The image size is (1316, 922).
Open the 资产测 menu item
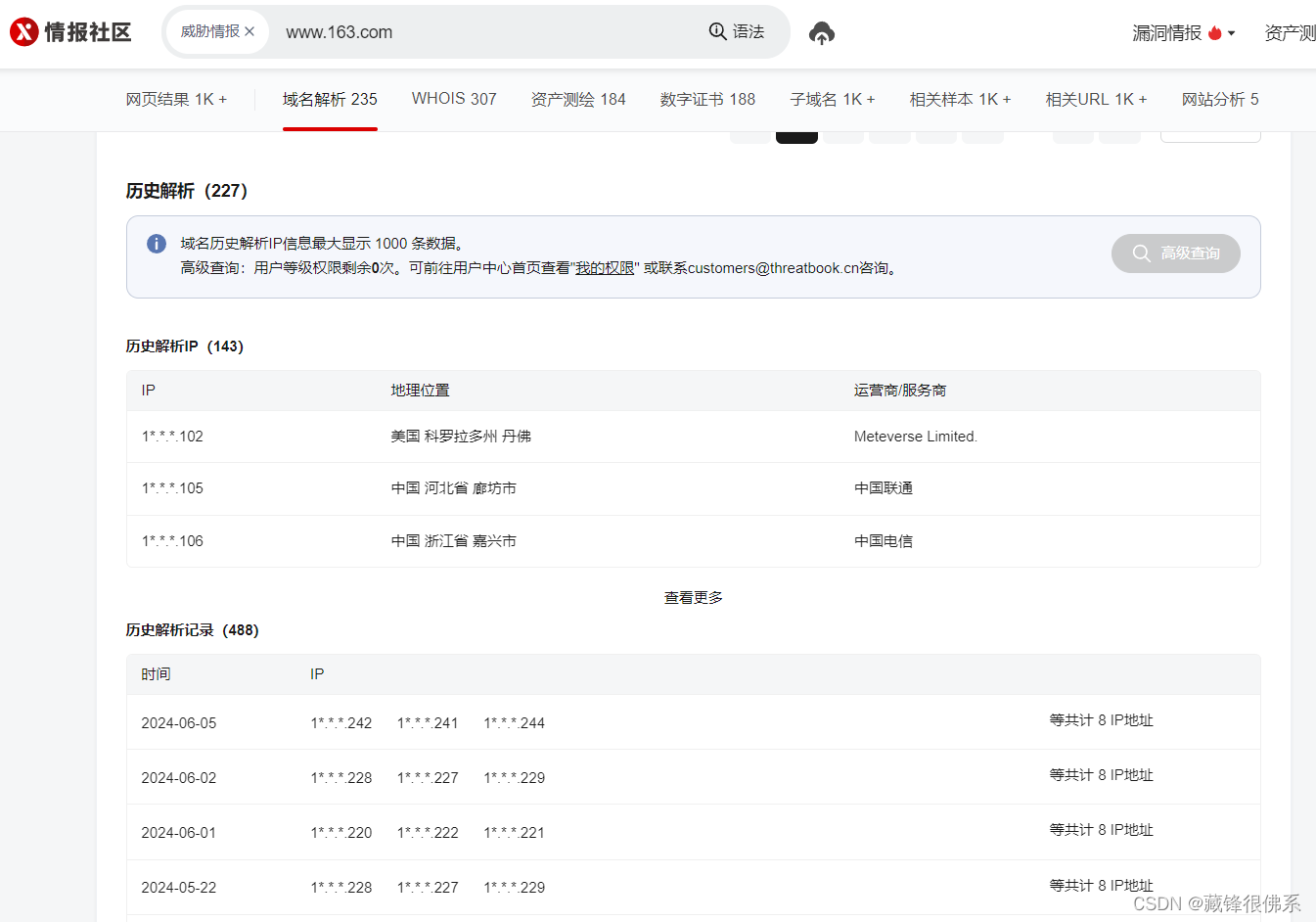tap(1290, 33)
